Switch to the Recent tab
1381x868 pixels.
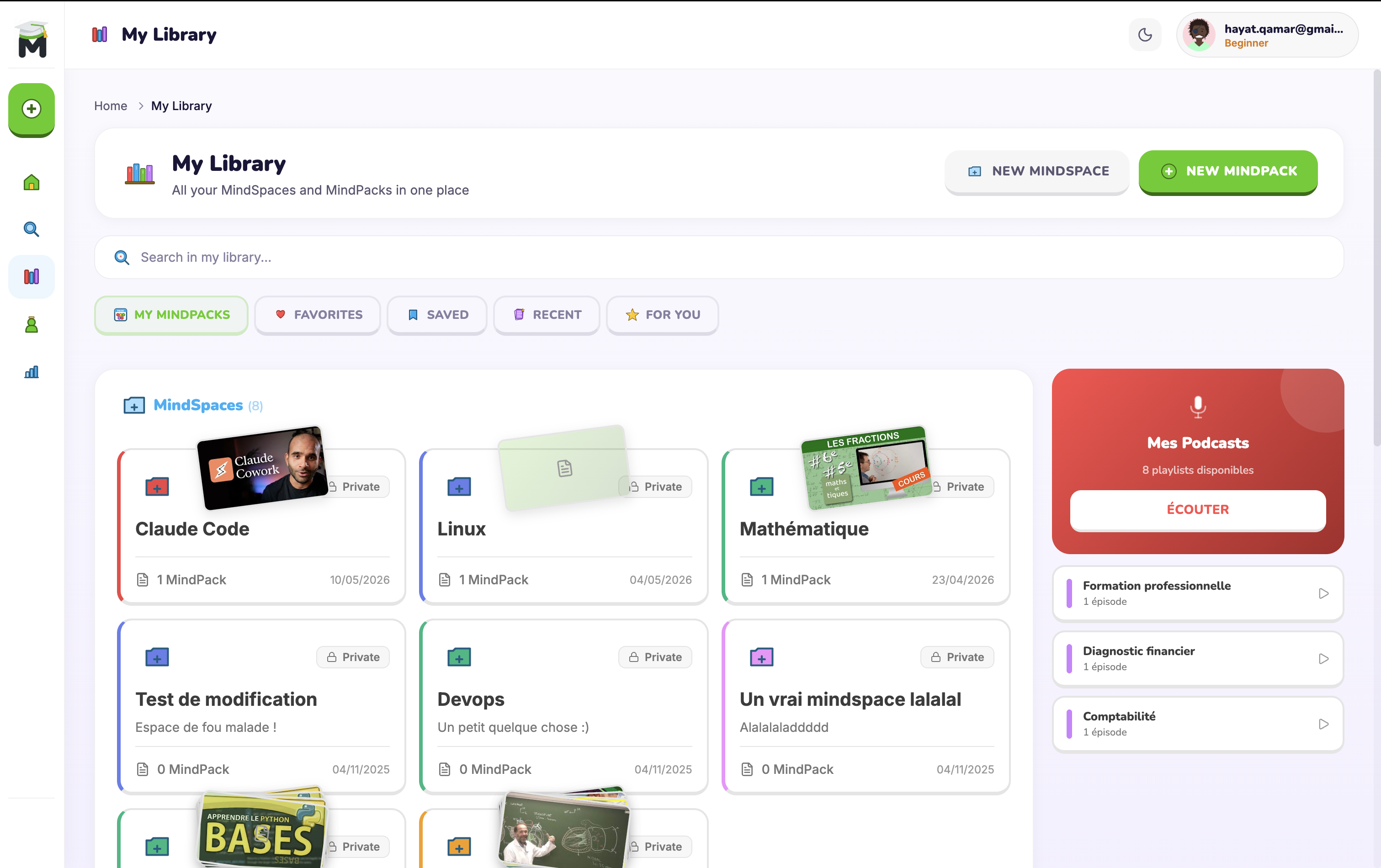pyautogui.click(x=547, y=315)
